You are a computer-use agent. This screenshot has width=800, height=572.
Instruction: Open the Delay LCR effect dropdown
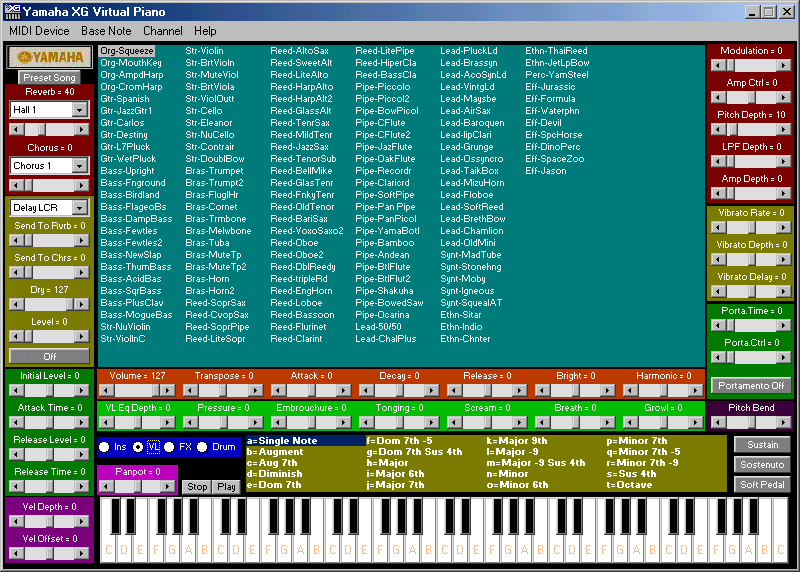[80, 208]
